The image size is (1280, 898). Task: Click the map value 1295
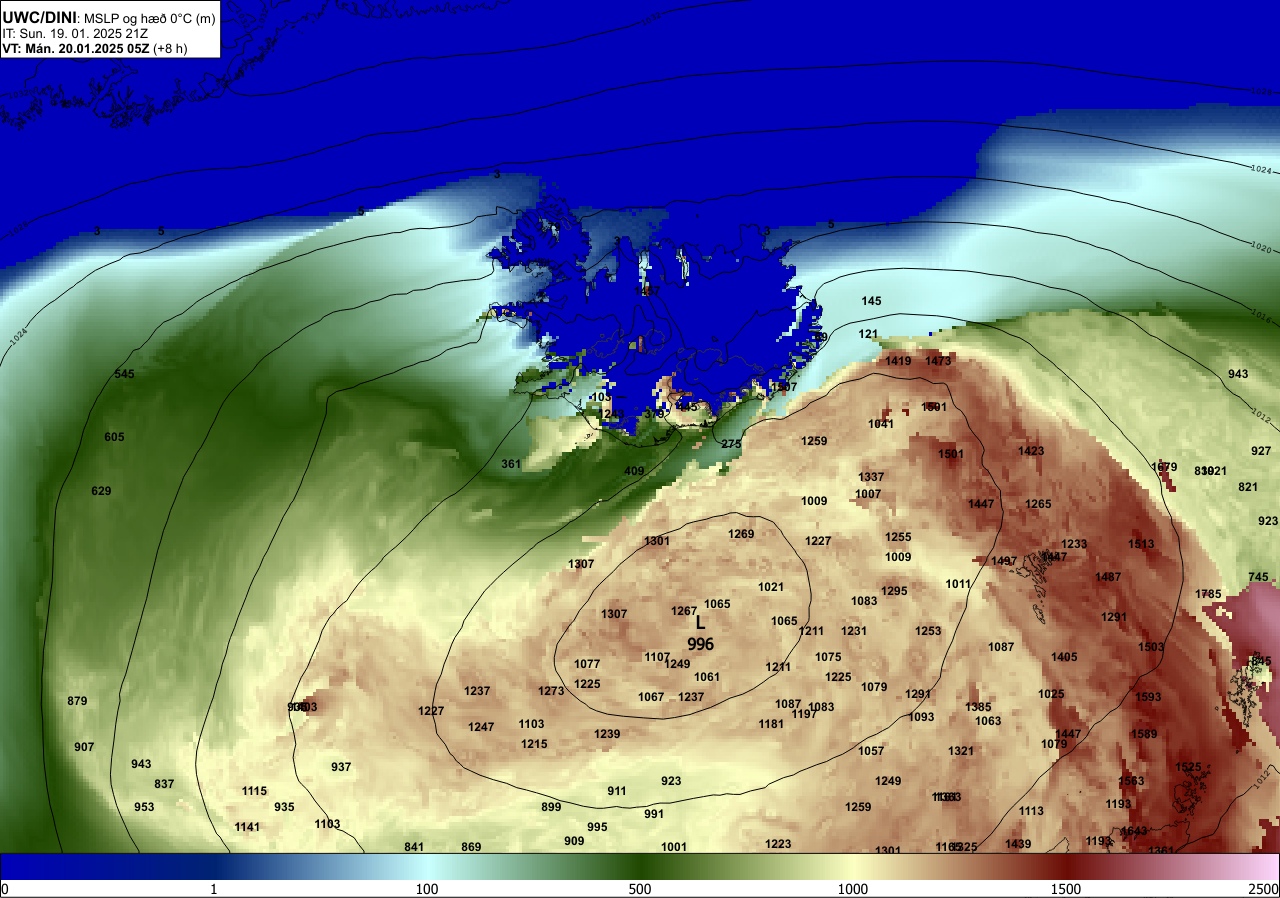tap(894, 591)
